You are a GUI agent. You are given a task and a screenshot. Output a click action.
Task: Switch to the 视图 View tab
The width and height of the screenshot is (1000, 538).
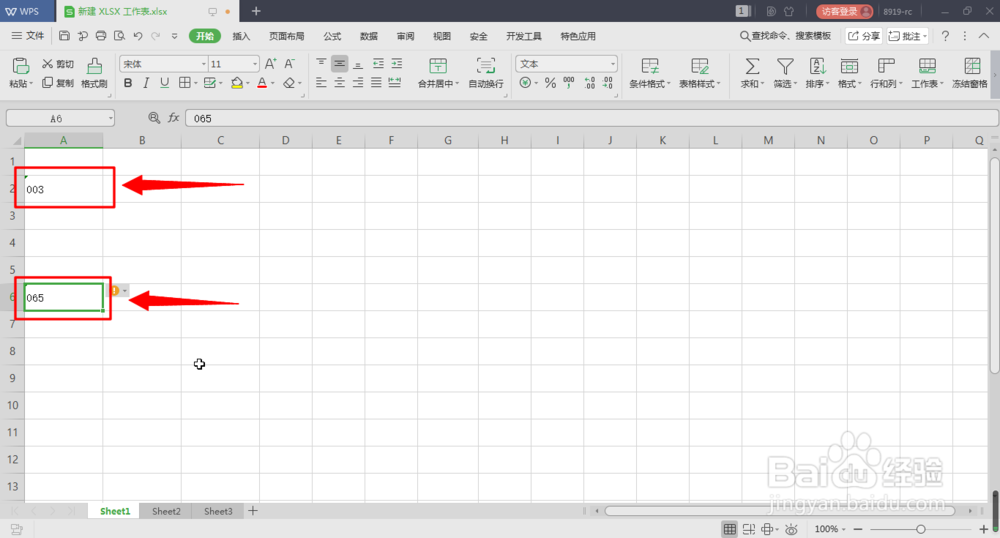pyautogui.click(x=442, y=36)
